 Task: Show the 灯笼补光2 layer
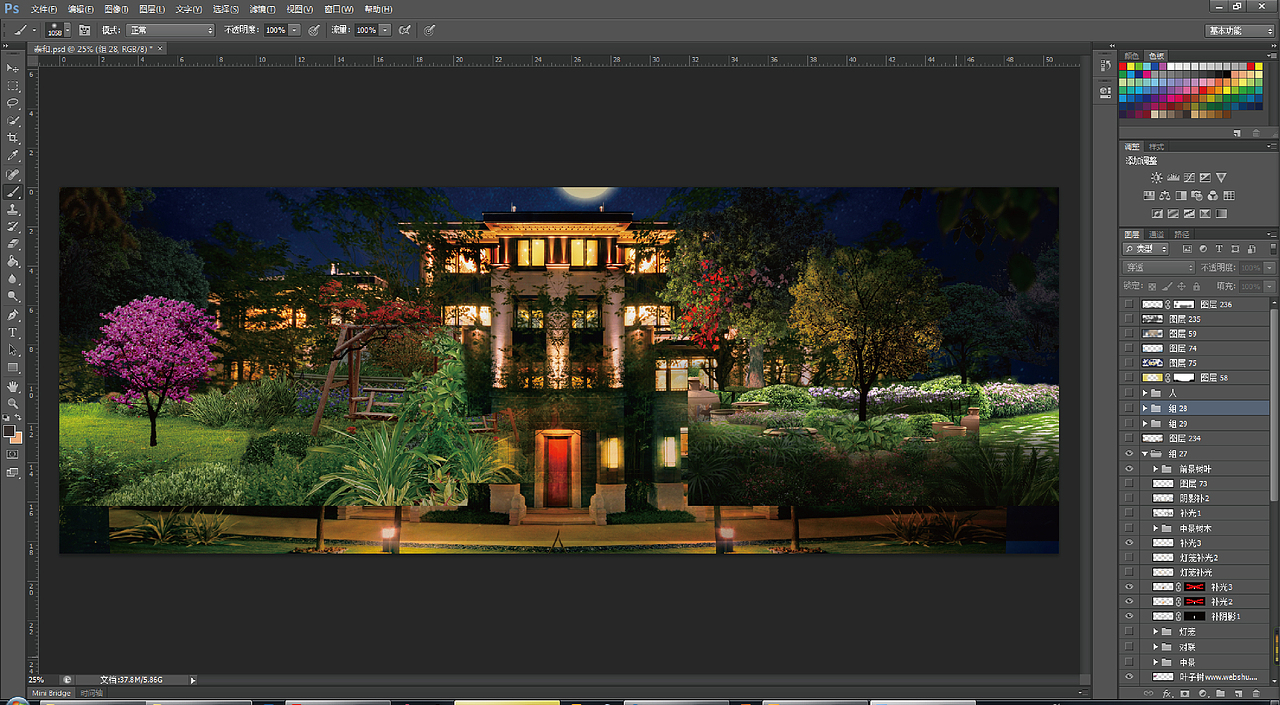point(1129,557)
